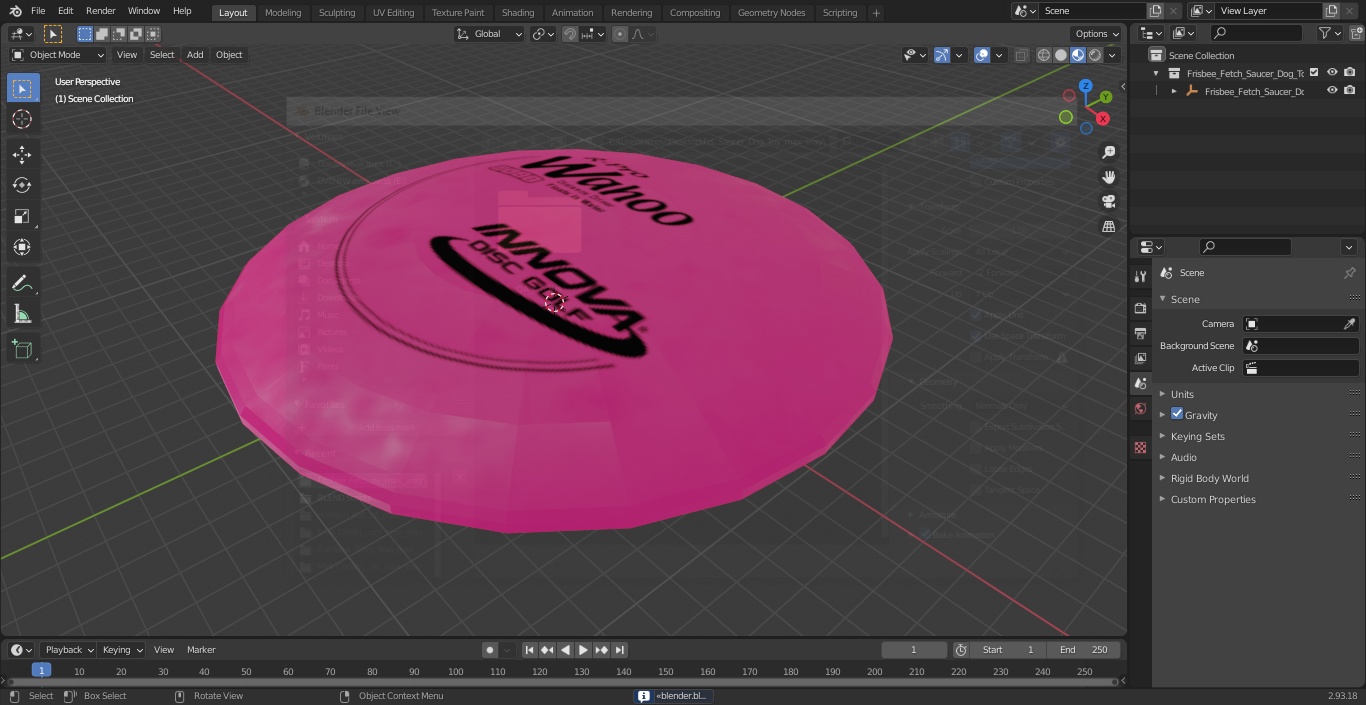Expand the Rigid Body World panel
The height and width of the screenshot is (705, 1366).
[1209, 478]
